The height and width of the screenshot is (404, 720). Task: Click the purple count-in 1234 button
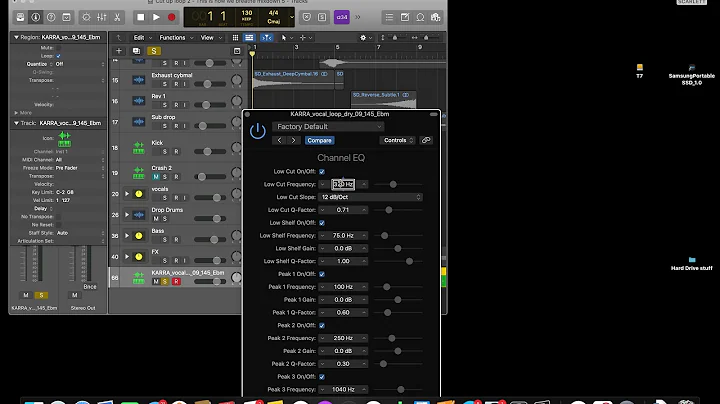(342, 17)
